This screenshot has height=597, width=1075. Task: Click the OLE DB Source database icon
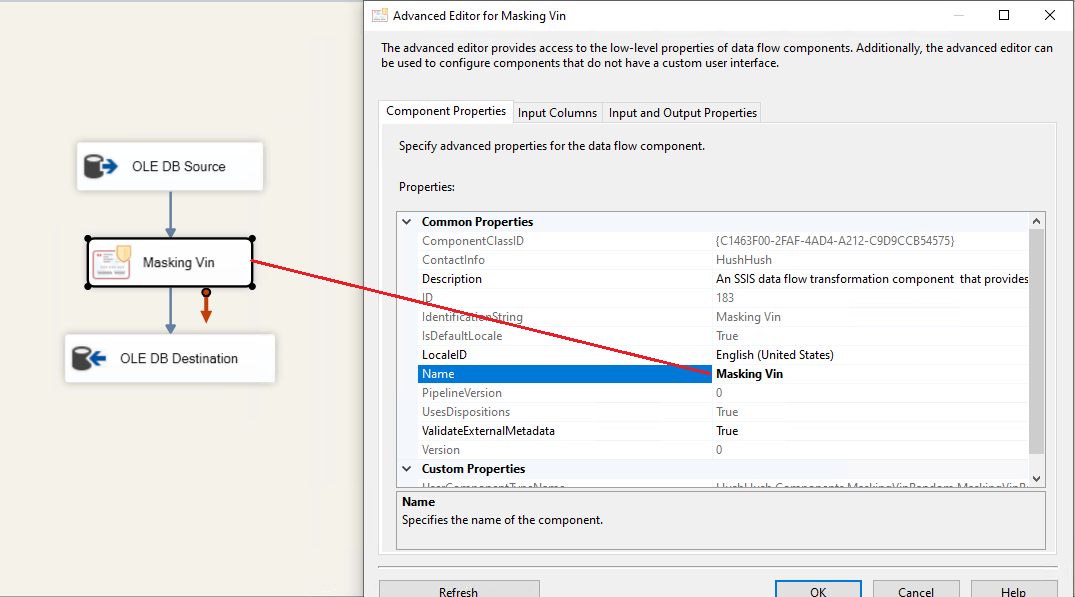coord(101,166)
